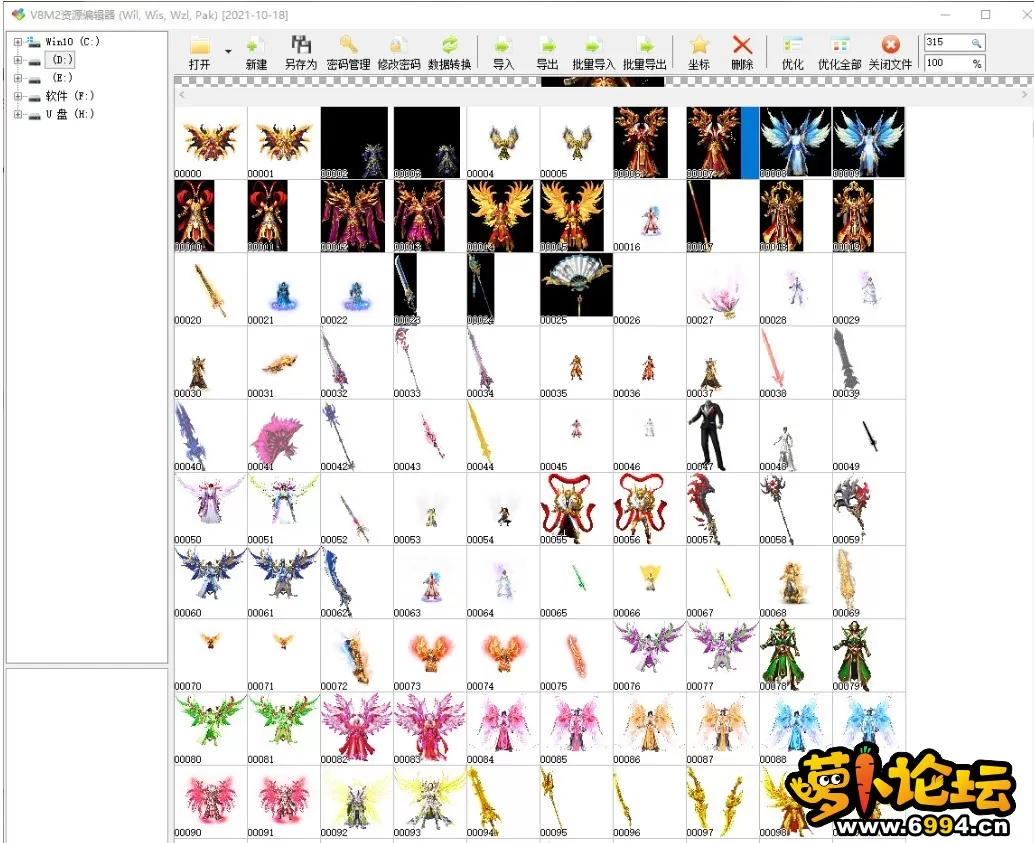This screenshot has height=843, width=1034.
Task: Select U 盘 (H:) in the drive tree
Action: pos(70,114)
